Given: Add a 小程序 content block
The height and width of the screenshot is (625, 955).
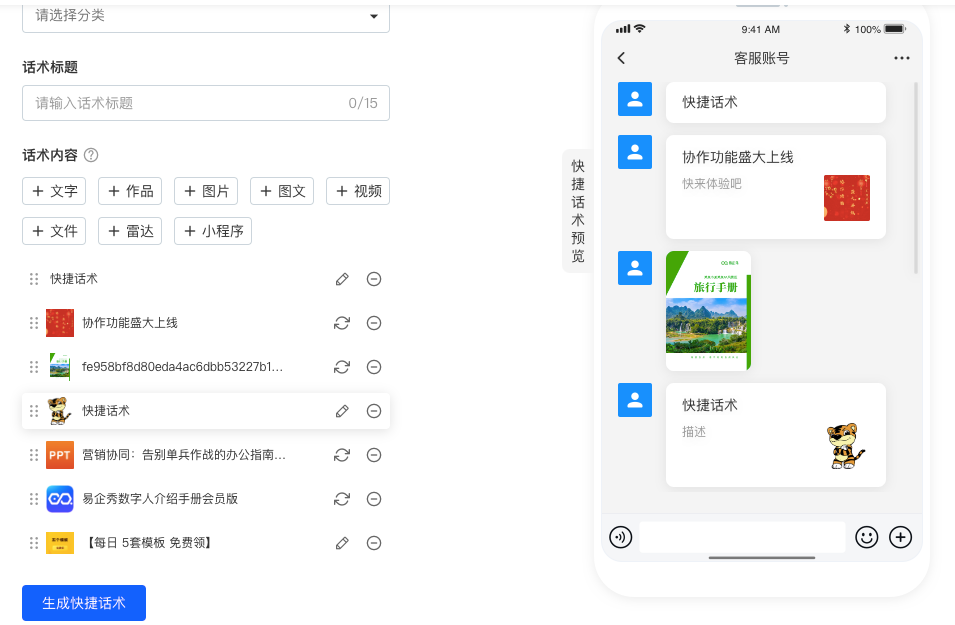Looking at the screenshot, I should tap(213, 231).
